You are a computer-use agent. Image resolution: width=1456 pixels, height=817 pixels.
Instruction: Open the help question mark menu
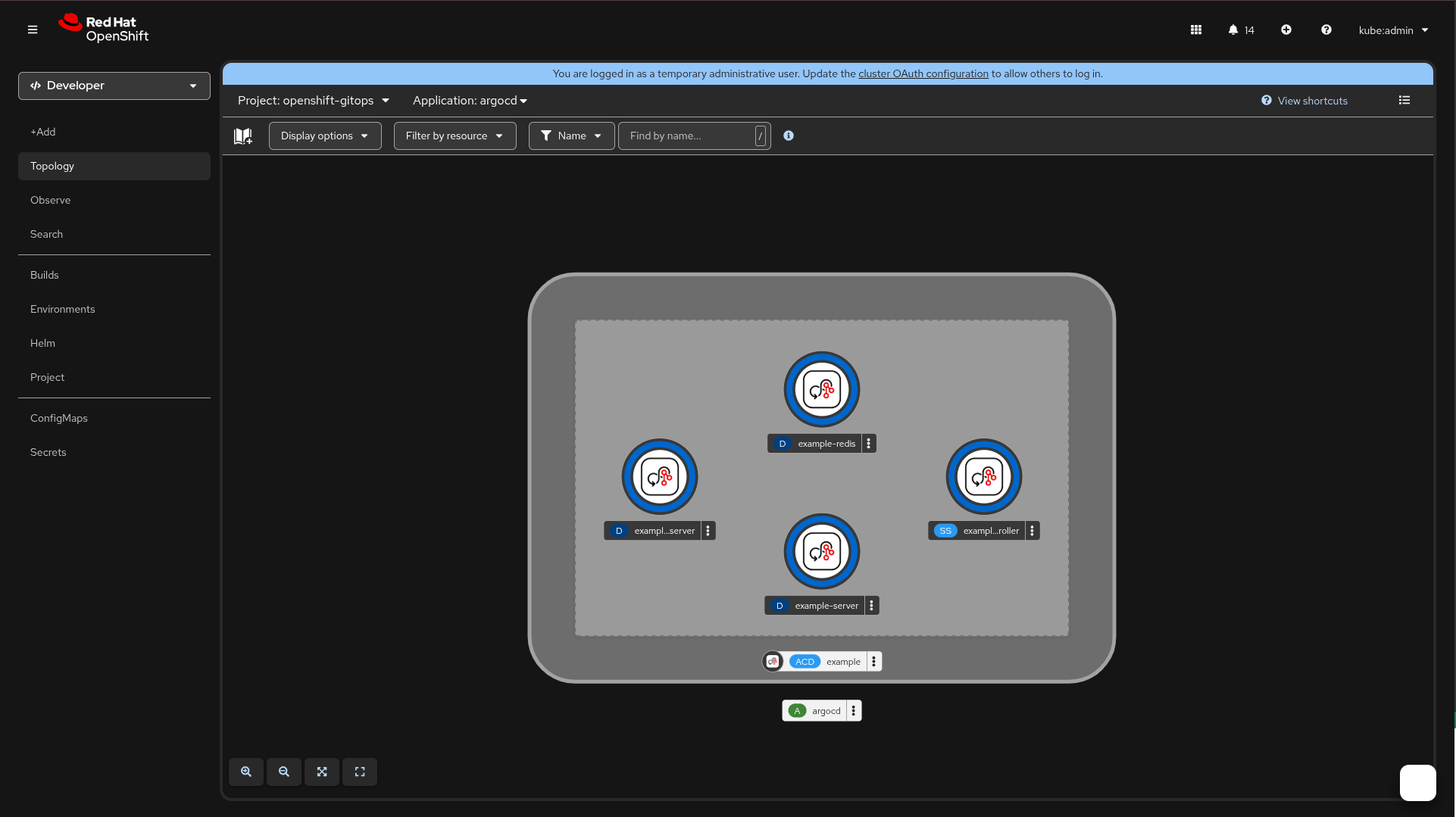tap(1326, 30)
